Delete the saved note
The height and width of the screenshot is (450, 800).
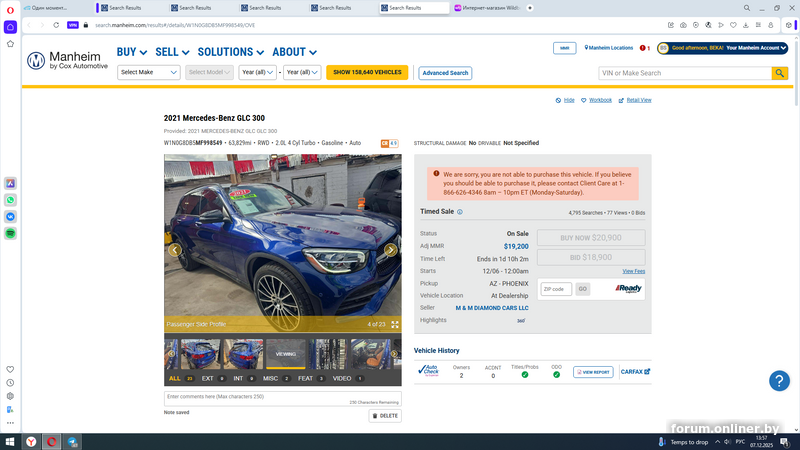point(385,416)
